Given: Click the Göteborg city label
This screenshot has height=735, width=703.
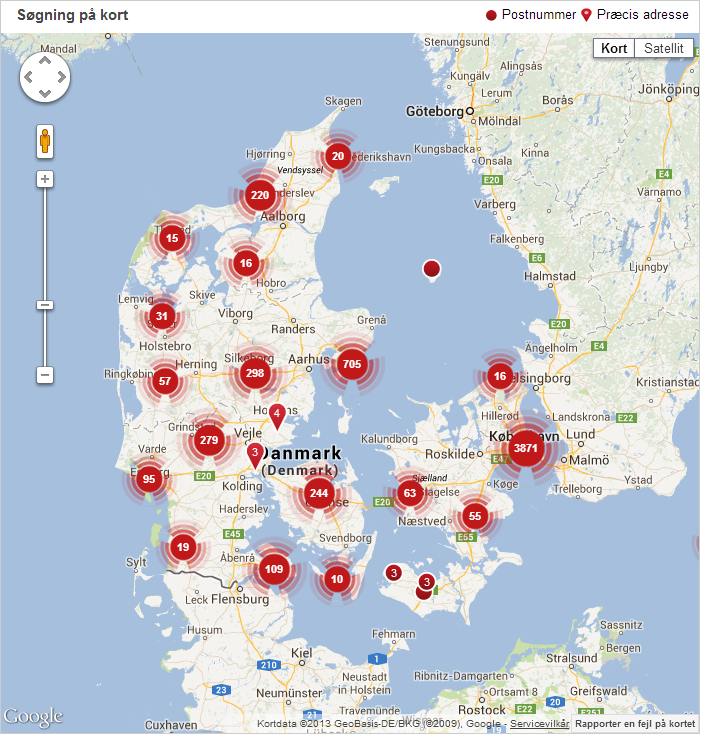Looking at the screenshot, I should pyautogui.click(x=434, y=112).
